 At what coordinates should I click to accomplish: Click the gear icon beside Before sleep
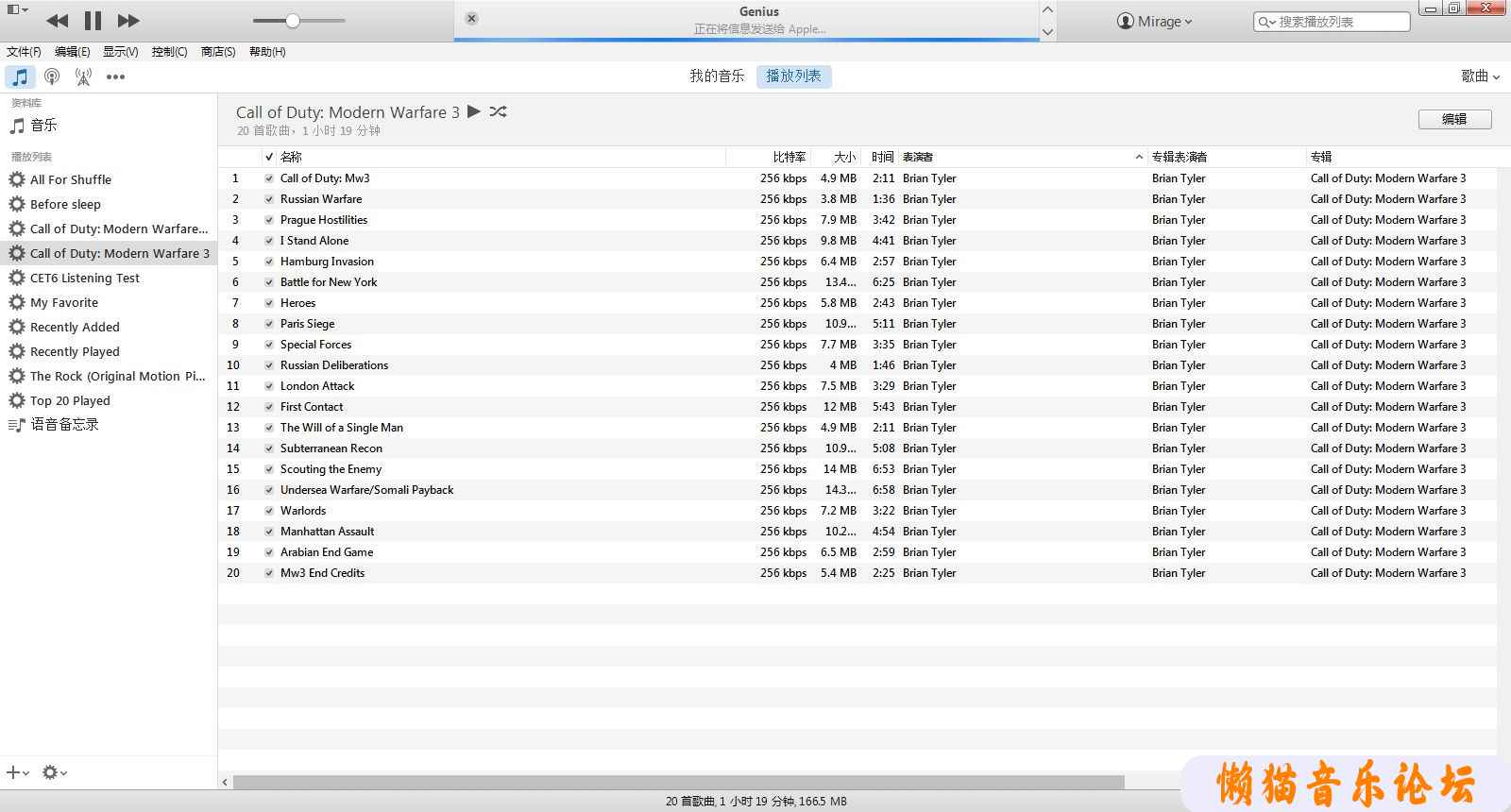click(x=17, y=204)
